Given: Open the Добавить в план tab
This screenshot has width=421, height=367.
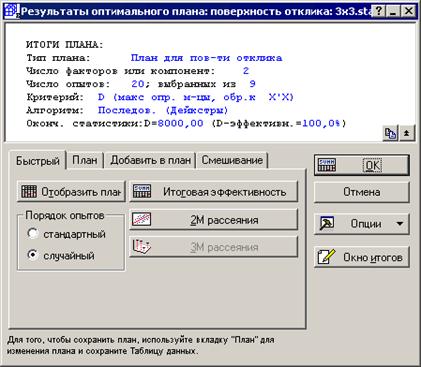Looking at the screenshot, I should pyautogui.click(x=150, y=160).
